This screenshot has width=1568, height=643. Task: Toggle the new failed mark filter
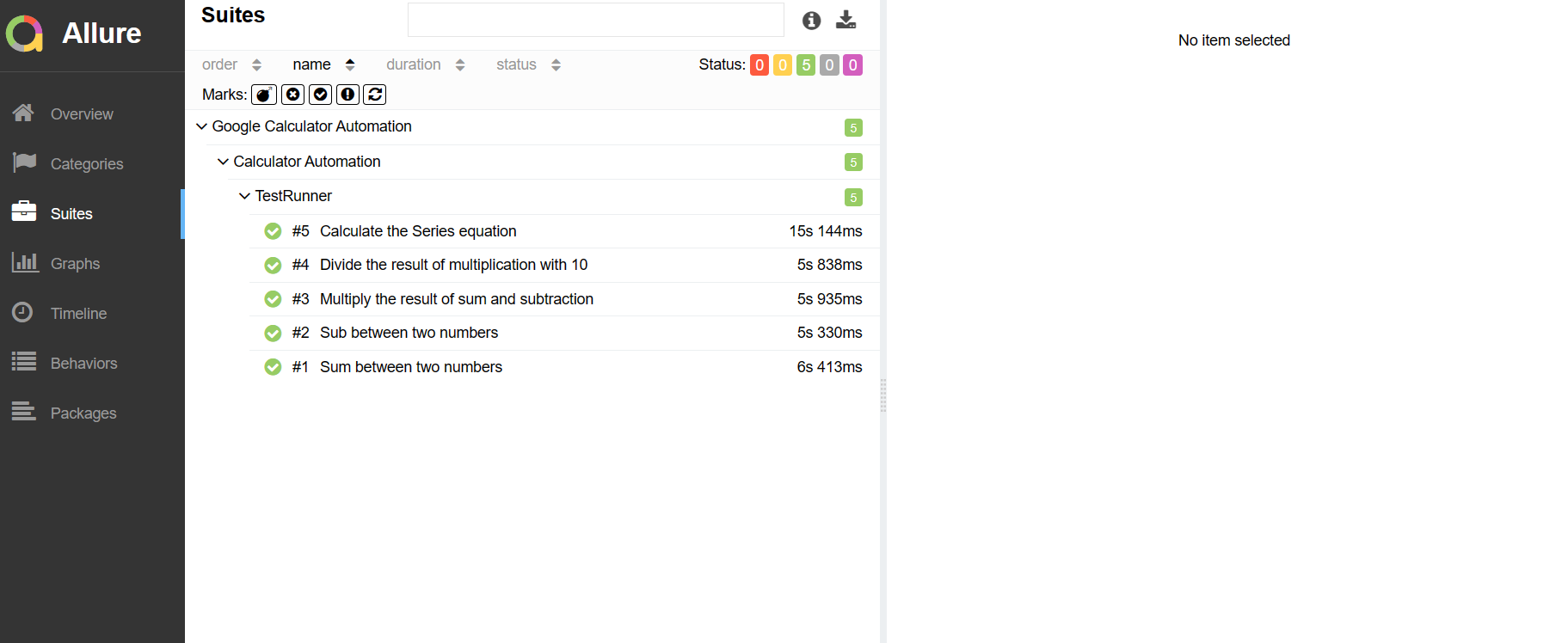pos(293,95)
